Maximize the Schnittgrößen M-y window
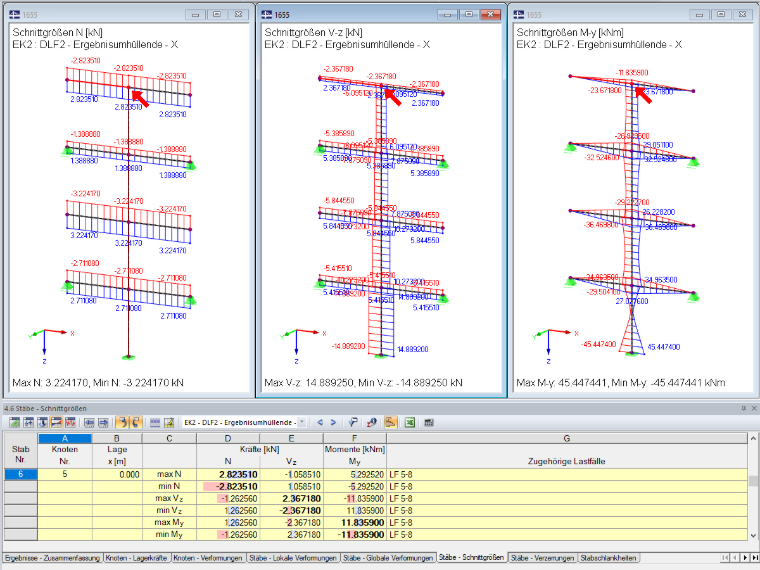 (721, 15)
